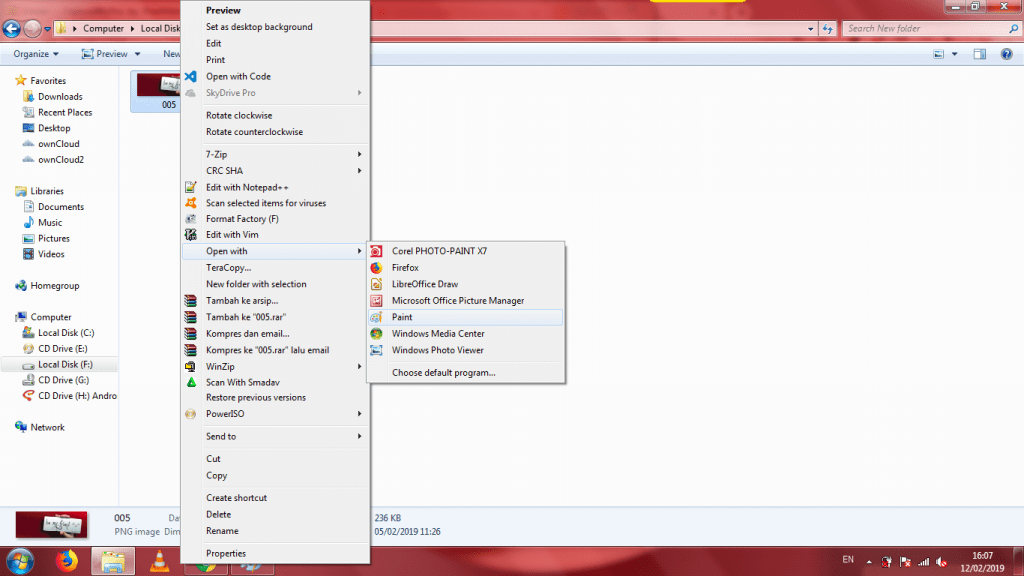
Task: Expand the 7-Zip submenu arrow
Action: pyautogui.click(x=359, y=154)
